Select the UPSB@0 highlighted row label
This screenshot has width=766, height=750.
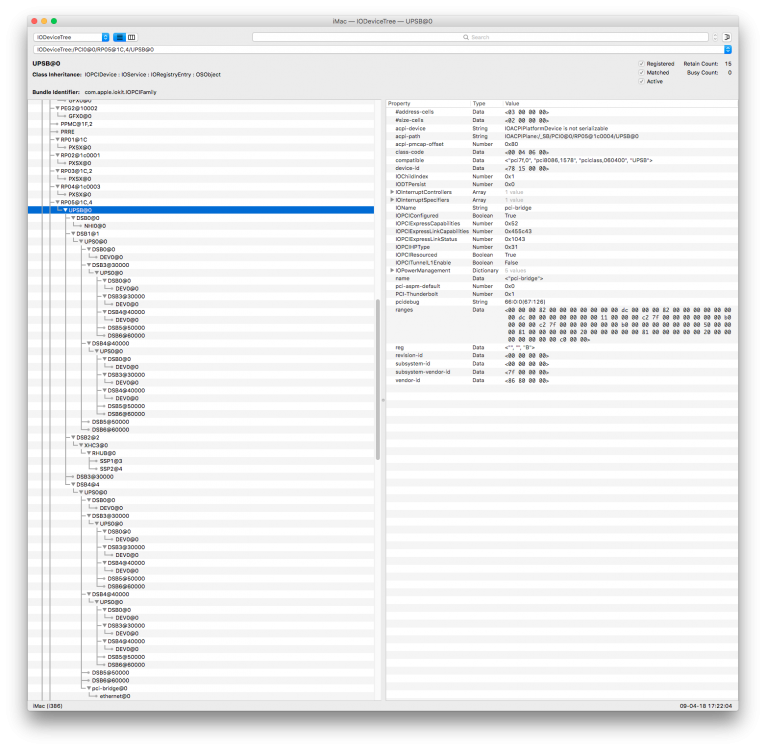click(x=80, y=210)
